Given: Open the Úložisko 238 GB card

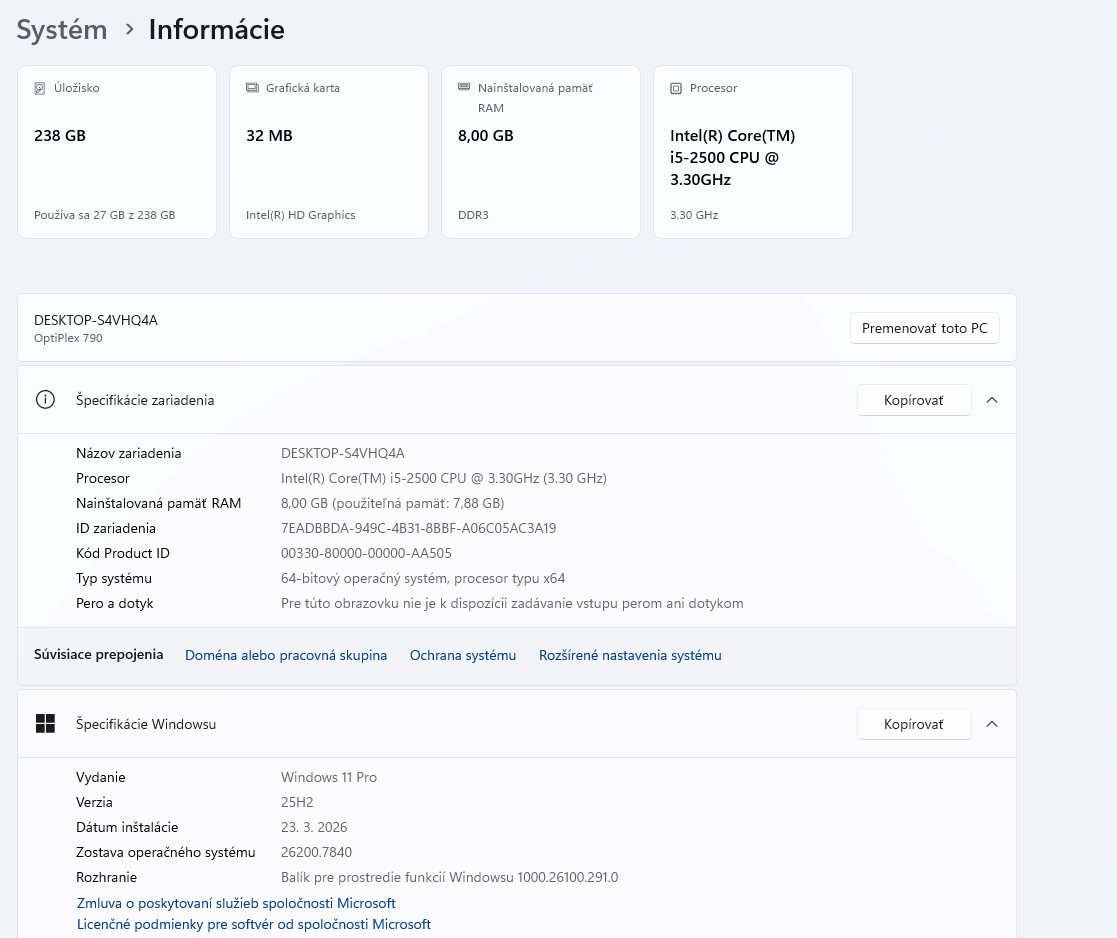Looking at the screenshot, I should pyautogui.click(x=117, y=152).
